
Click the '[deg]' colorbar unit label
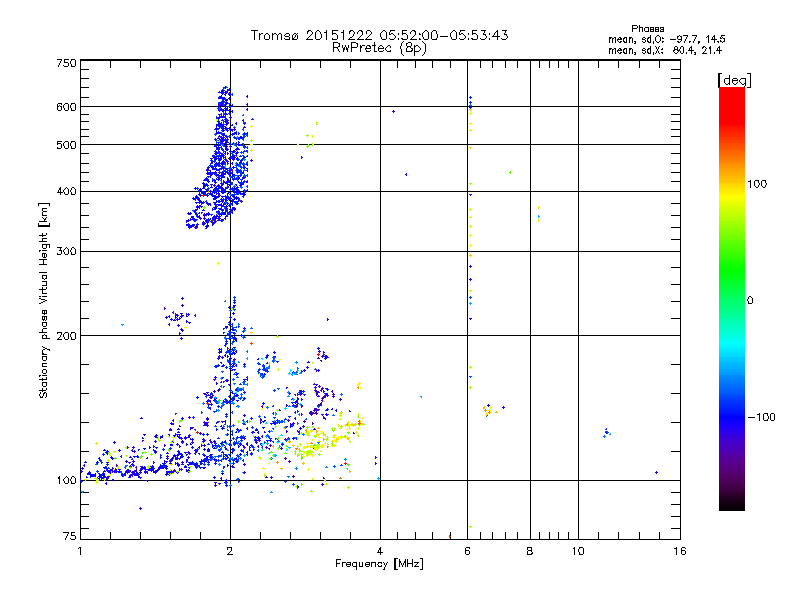[734, 81]
